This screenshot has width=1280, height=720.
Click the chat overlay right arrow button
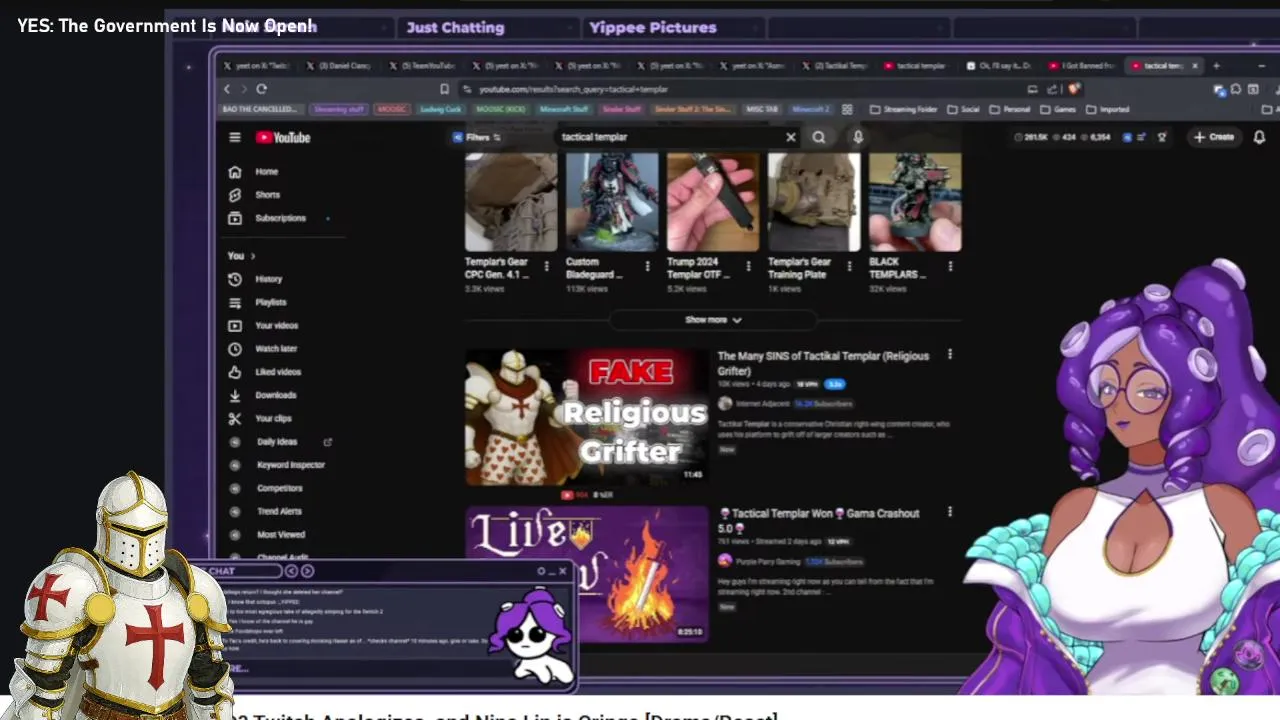pos(307,571)
